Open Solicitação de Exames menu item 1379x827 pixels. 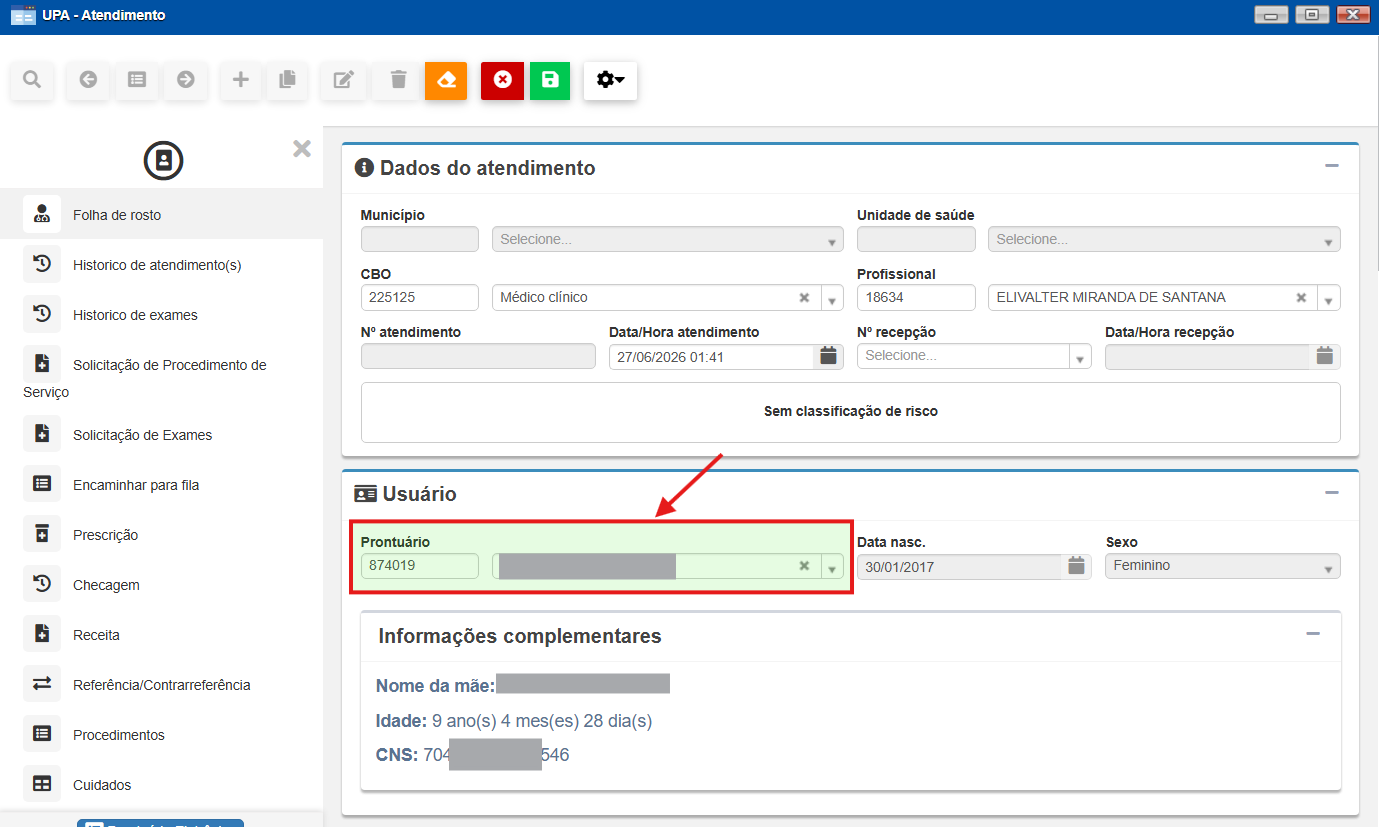click(143, 435)
